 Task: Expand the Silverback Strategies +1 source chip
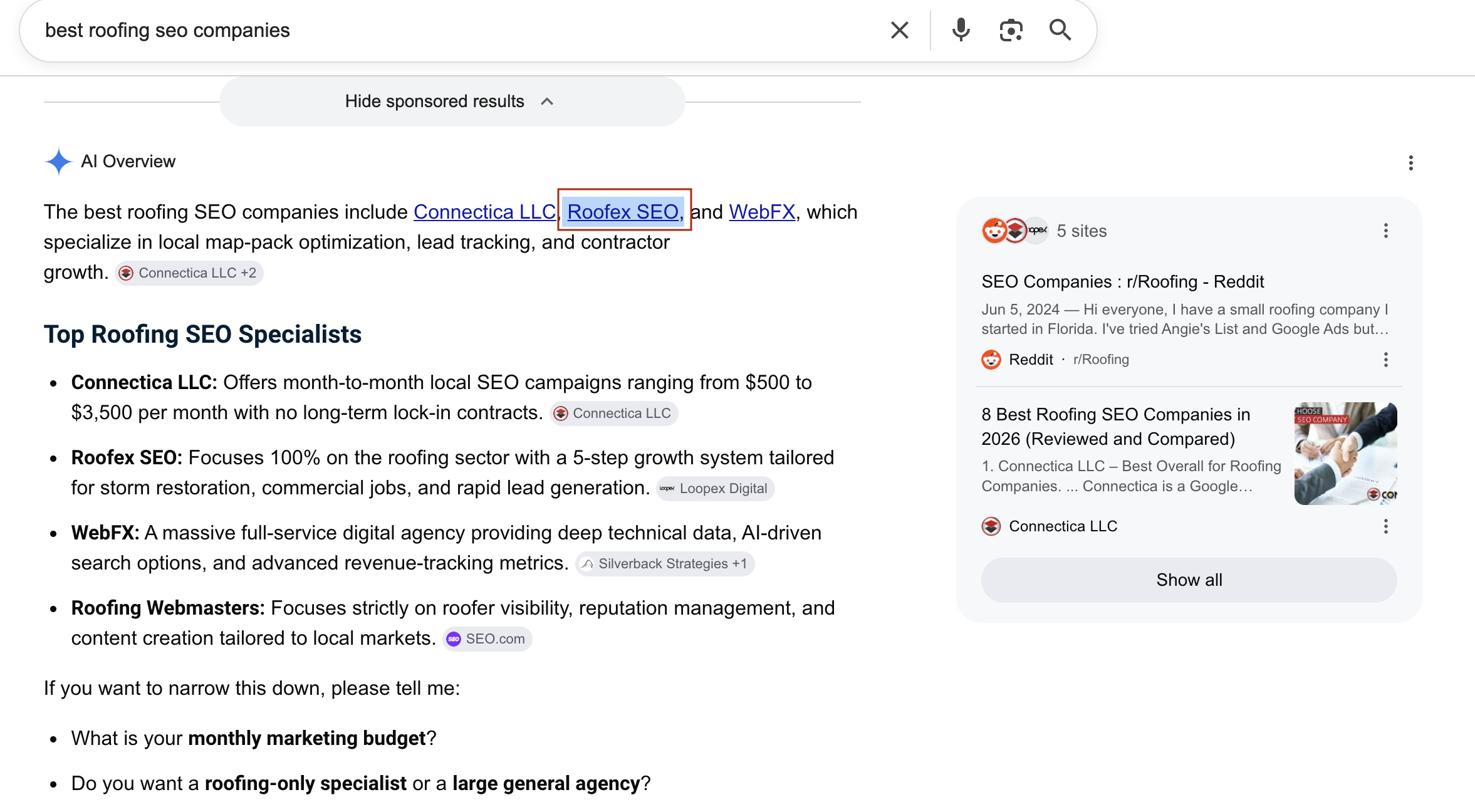coord(665,564)
